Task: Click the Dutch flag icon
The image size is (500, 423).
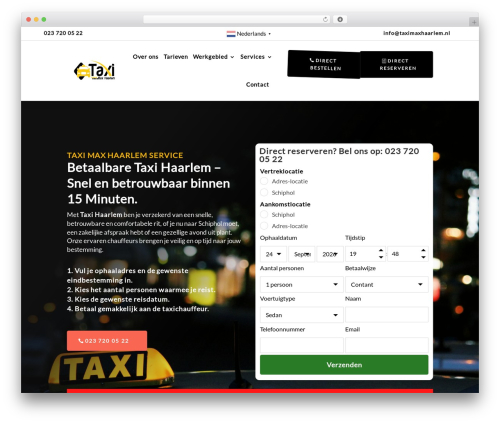Action: pos(231,34)
